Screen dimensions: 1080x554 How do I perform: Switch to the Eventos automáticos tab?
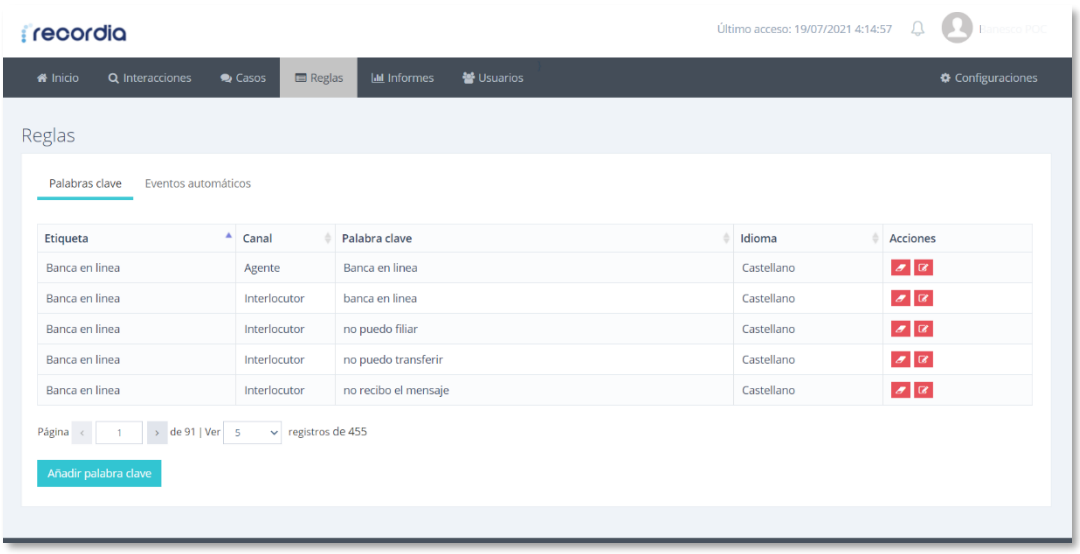[x=198, y=184]
